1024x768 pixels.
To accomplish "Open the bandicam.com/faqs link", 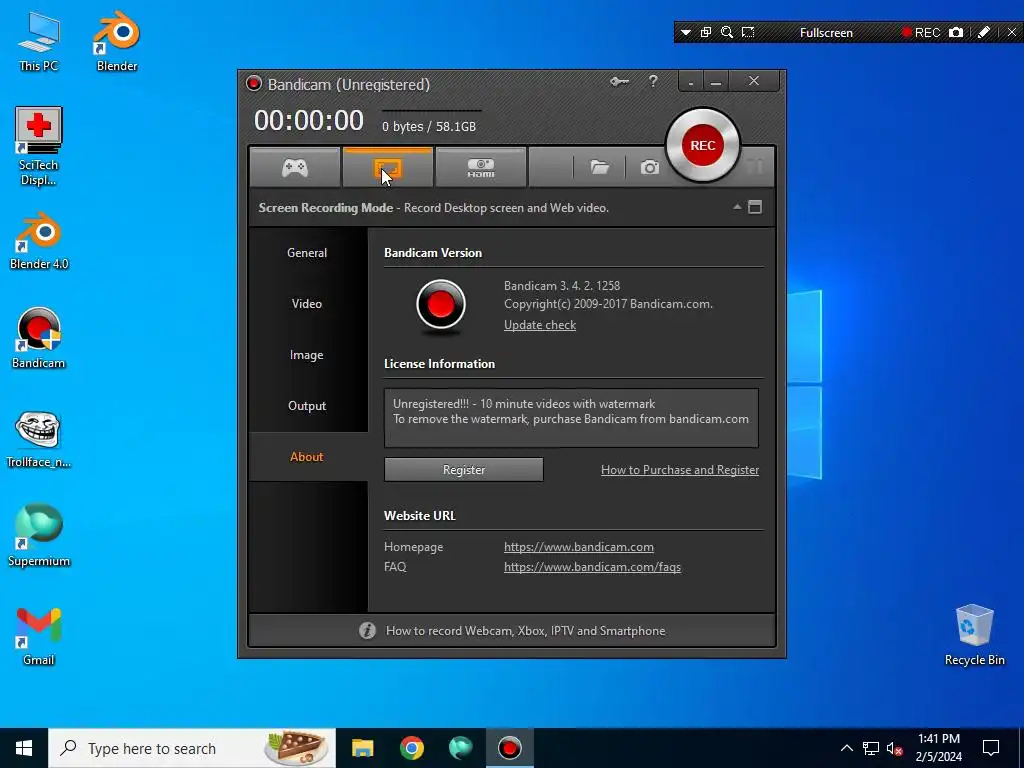I will [592, 567].
